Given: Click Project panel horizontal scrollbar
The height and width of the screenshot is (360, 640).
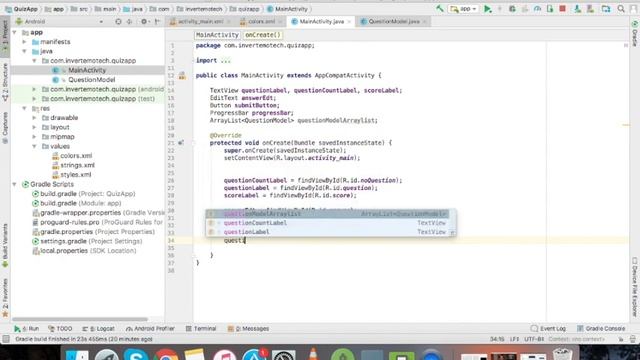Looking at the screenshot, I should coord(80,319).
